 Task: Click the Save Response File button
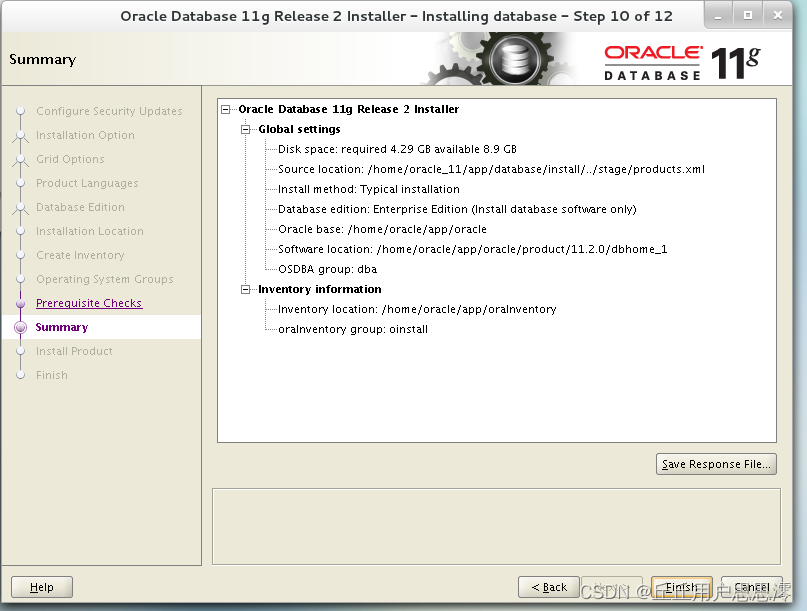(x=716, y=464)
